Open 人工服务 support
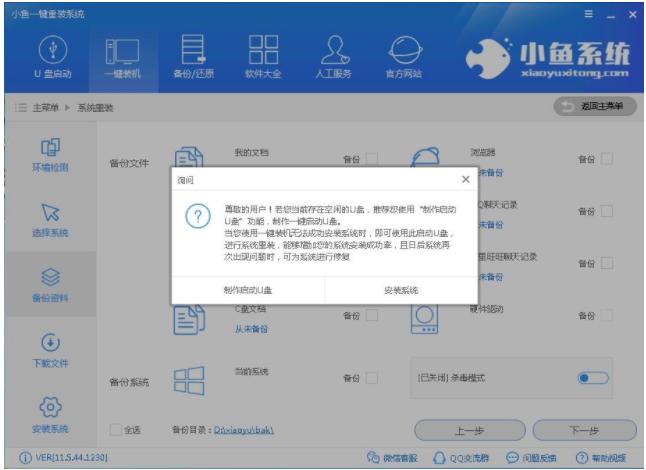The height and width of the screenshot is (470, 646). [334, 57]
